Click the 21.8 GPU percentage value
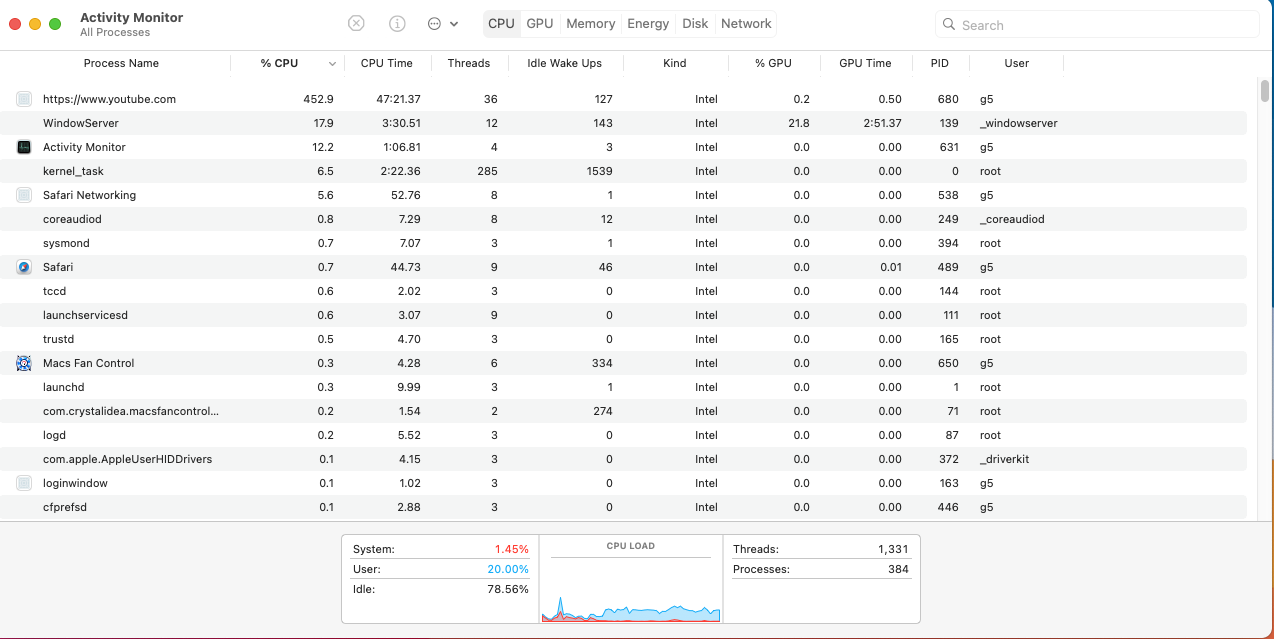 point(799,123)
